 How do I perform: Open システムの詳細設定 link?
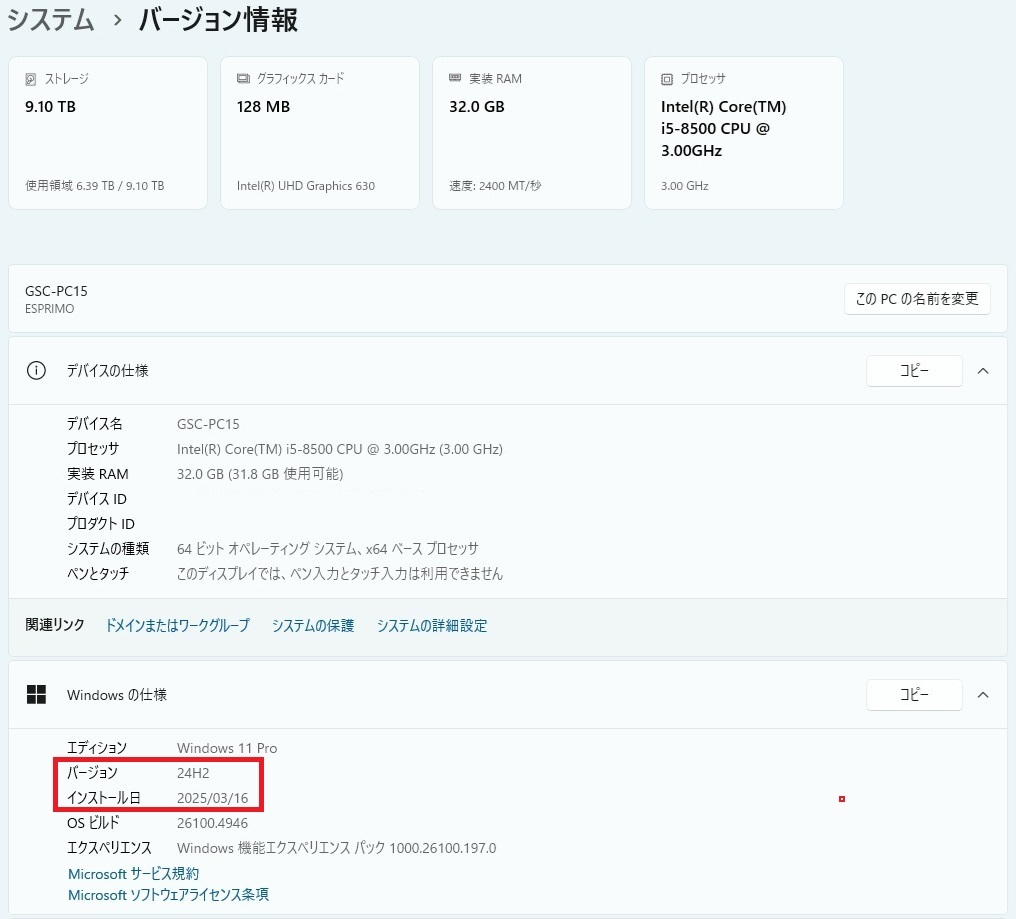[x=432, y=626]
